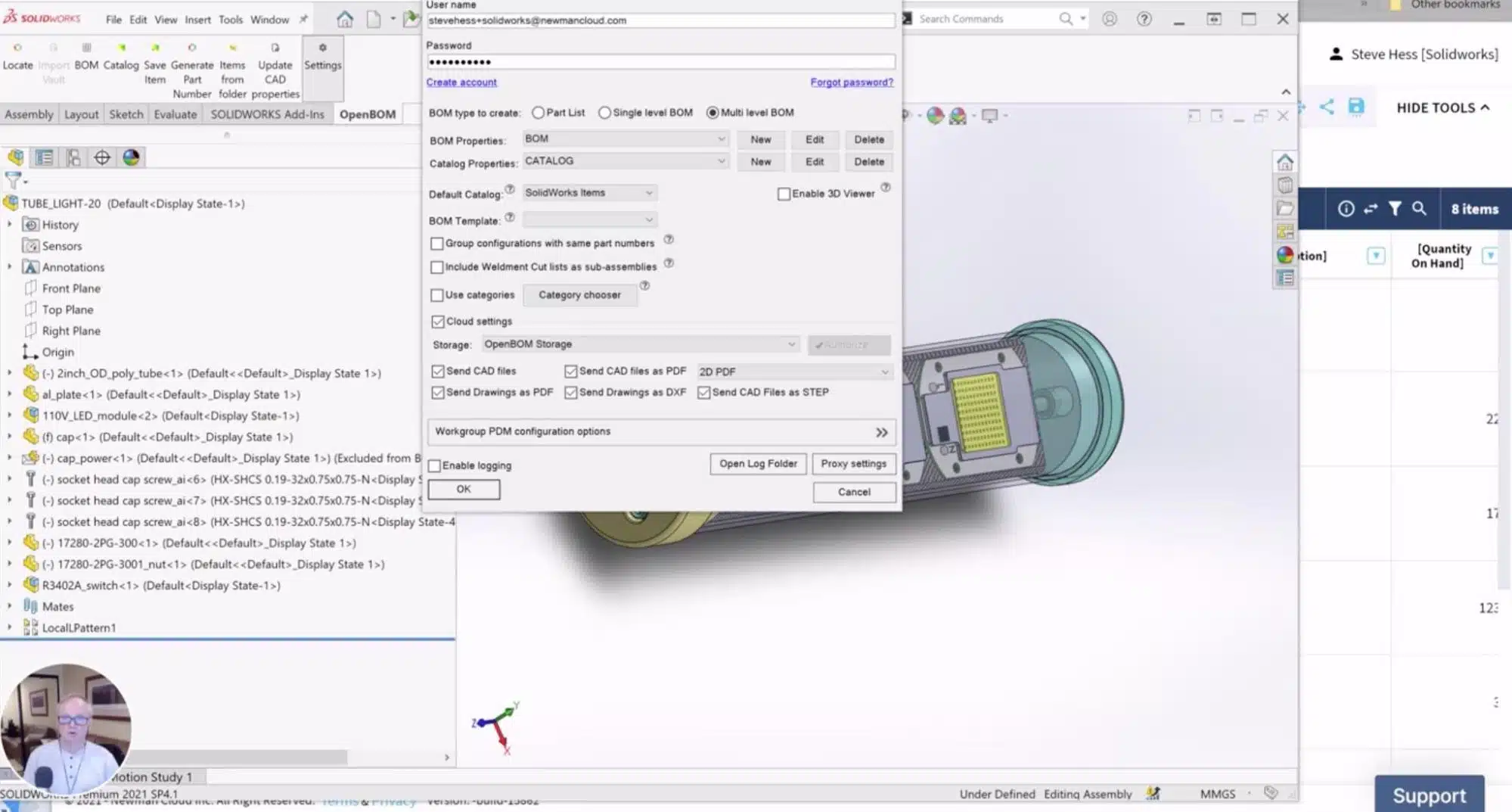1512x812 pixels.
Task: Click the Forgot password link
Action: point(852,82)
